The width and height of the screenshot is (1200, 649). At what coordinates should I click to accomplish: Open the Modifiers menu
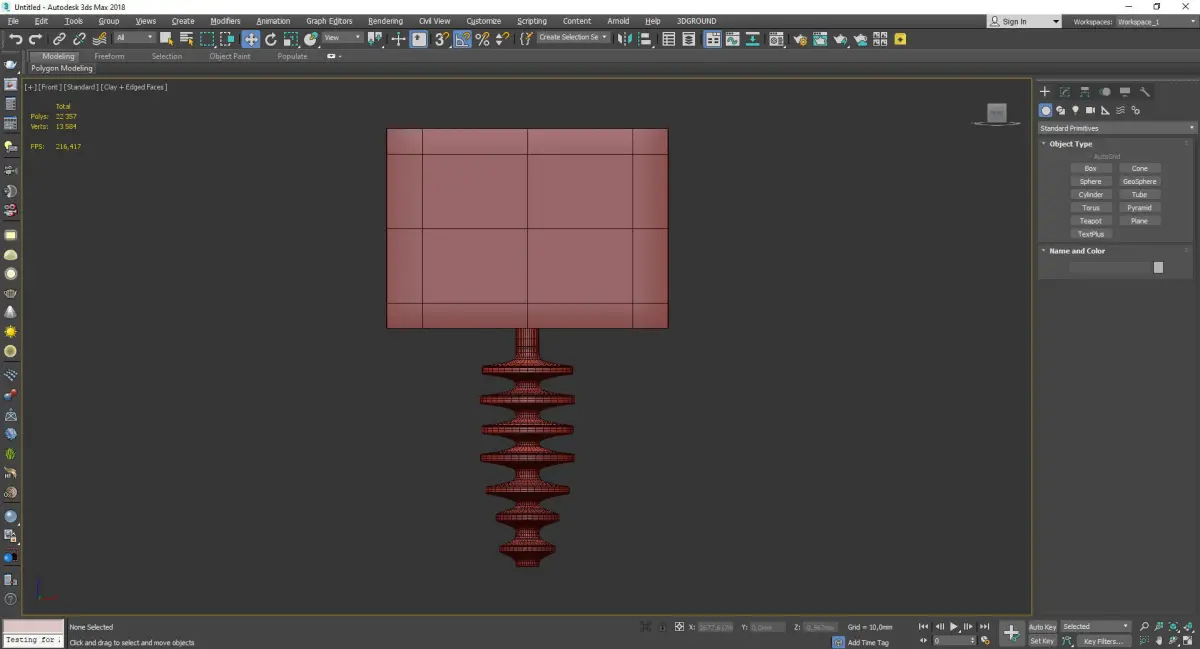(x=225, y=21)
